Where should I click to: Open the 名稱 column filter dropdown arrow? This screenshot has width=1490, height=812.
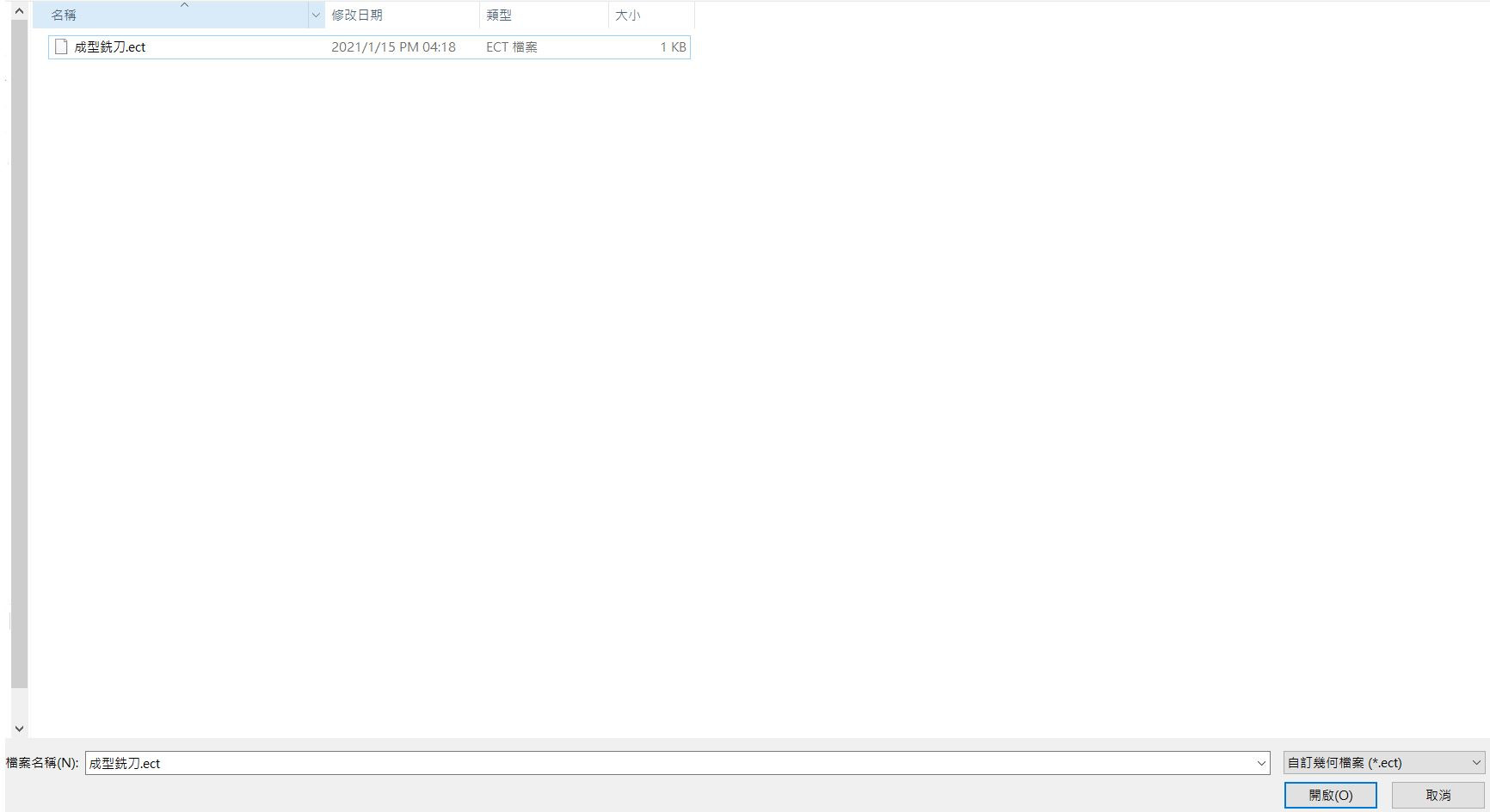[316, 15]
